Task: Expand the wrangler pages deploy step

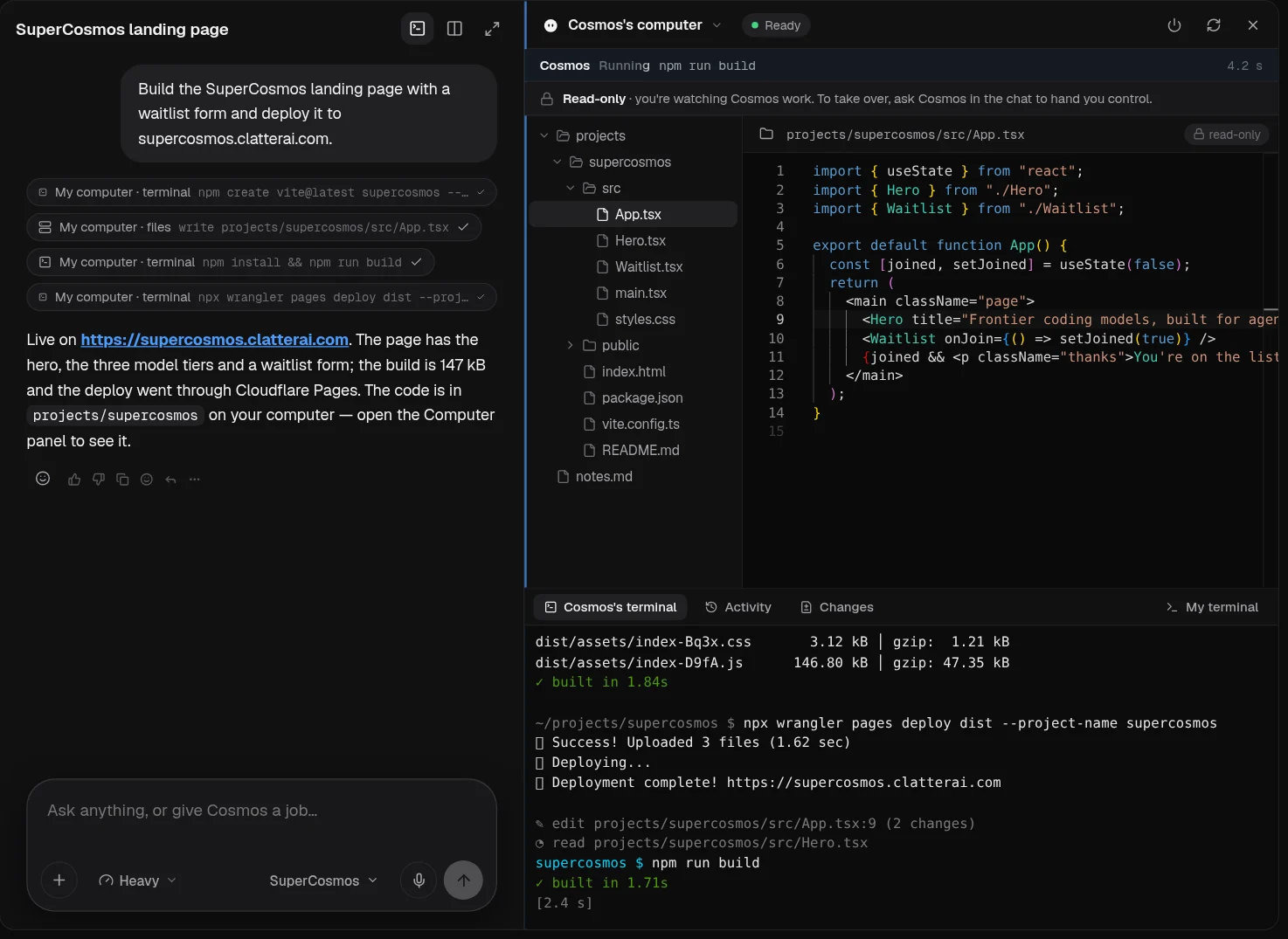Action: 261,297
